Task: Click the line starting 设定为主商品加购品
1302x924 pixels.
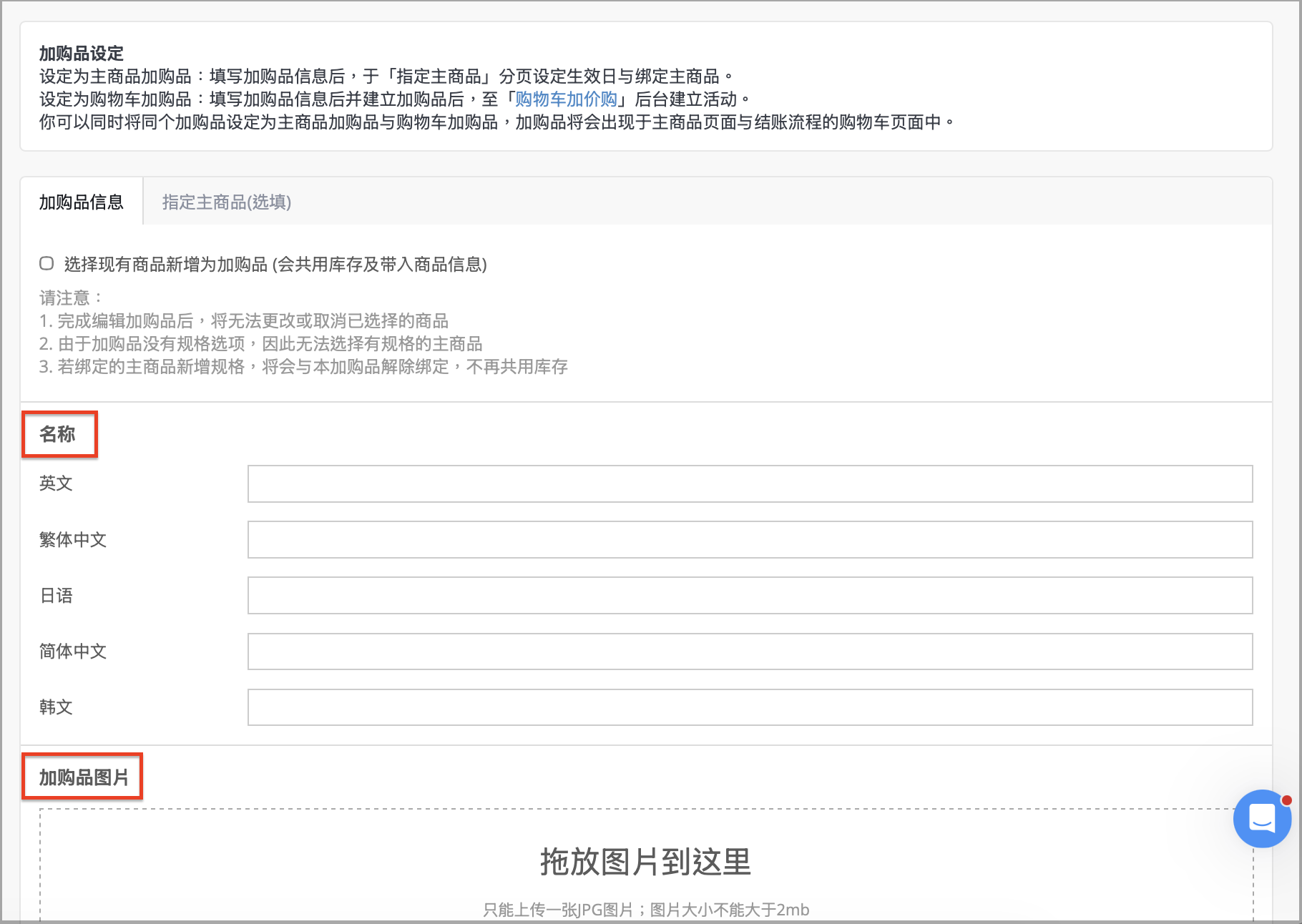Action: click(x=387, y=77)
